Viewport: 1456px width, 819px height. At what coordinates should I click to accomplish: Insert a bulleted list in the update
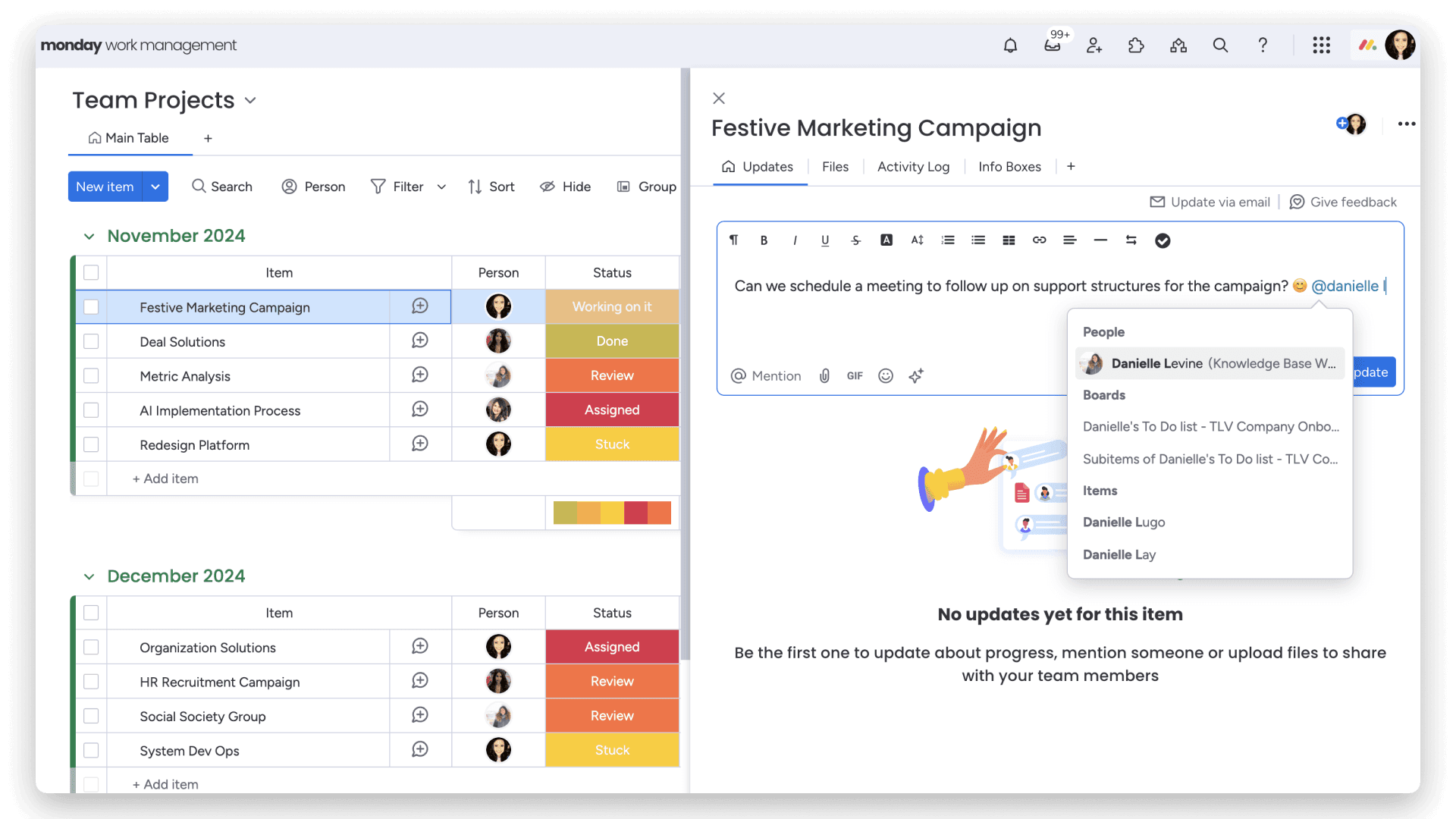click(x=977, y=240)
